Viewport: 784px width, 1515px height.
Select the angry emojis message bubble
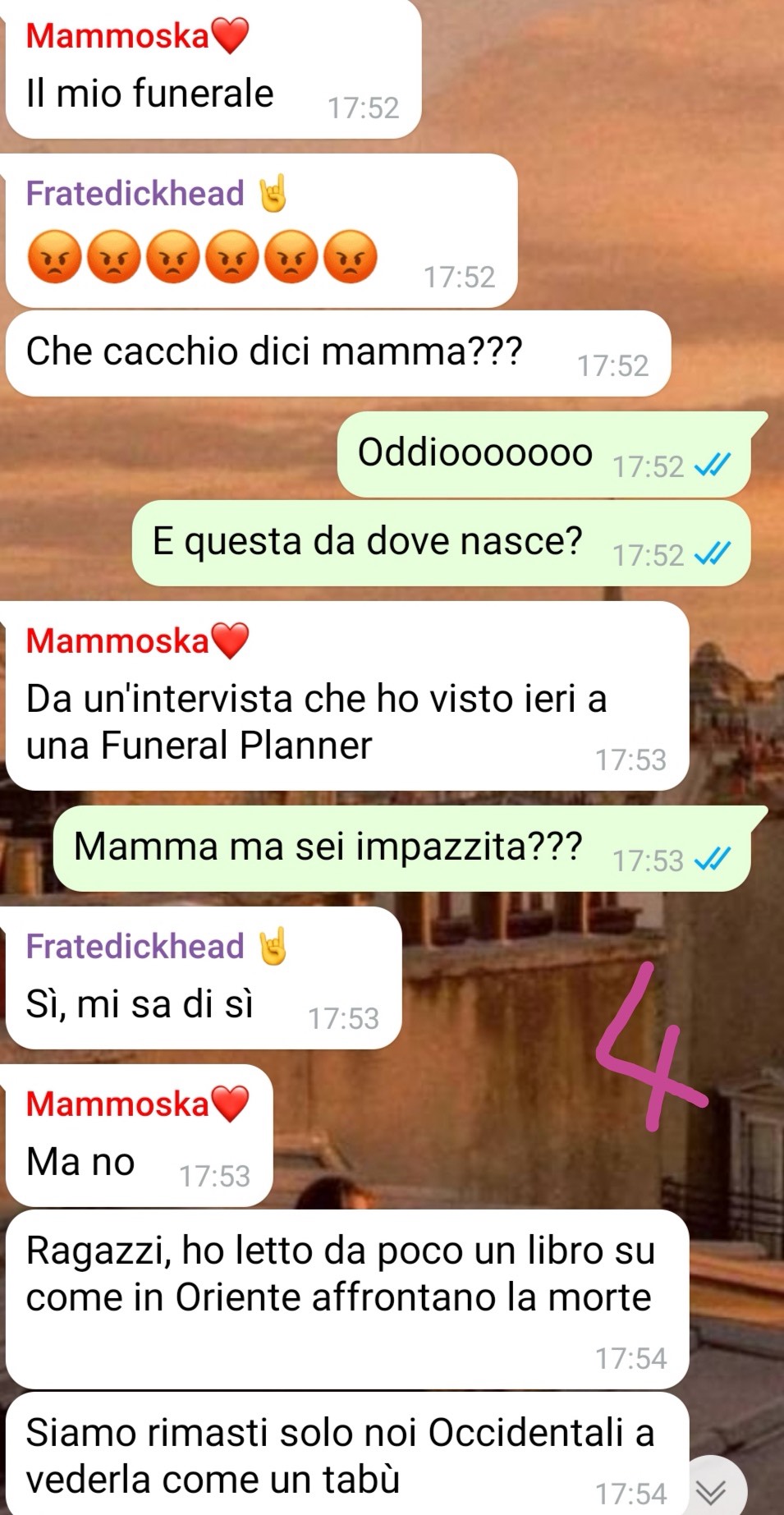point(261,231)
